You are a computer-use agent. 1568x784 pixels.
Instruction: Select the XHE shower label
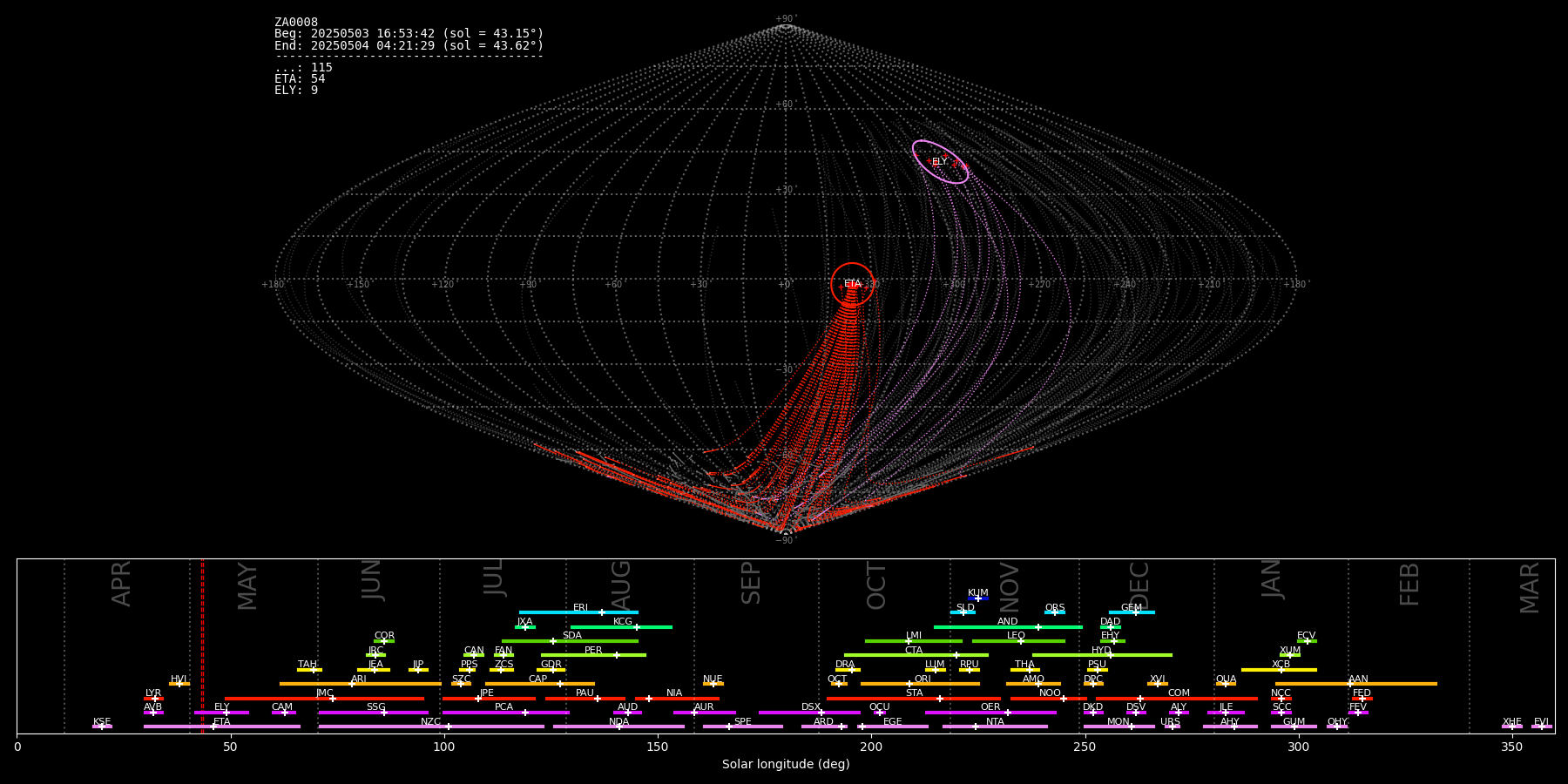[1512, 722]
